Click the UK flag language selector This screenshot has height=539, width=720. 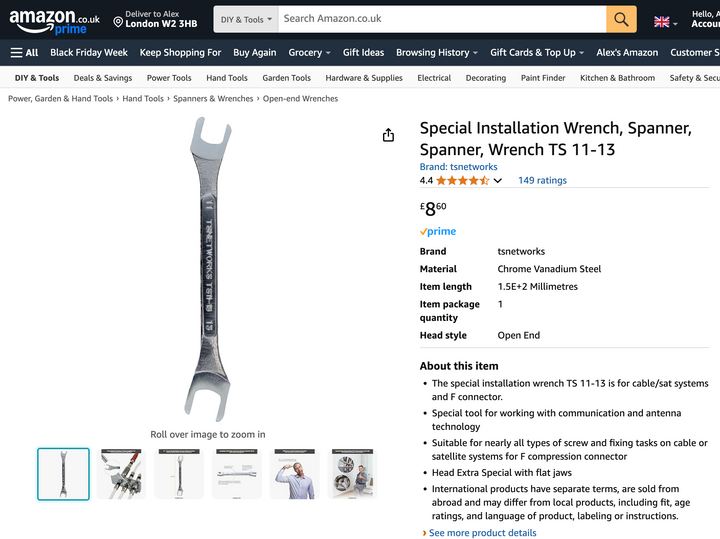[x=661, y=21]
